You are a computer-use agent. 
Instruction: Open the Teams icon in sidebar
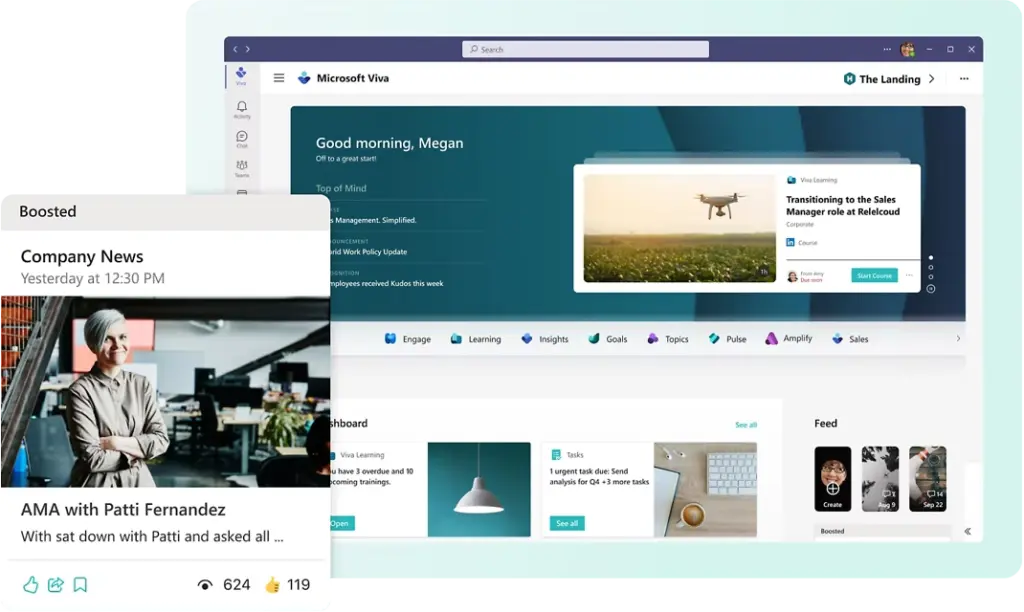[241, 167]
